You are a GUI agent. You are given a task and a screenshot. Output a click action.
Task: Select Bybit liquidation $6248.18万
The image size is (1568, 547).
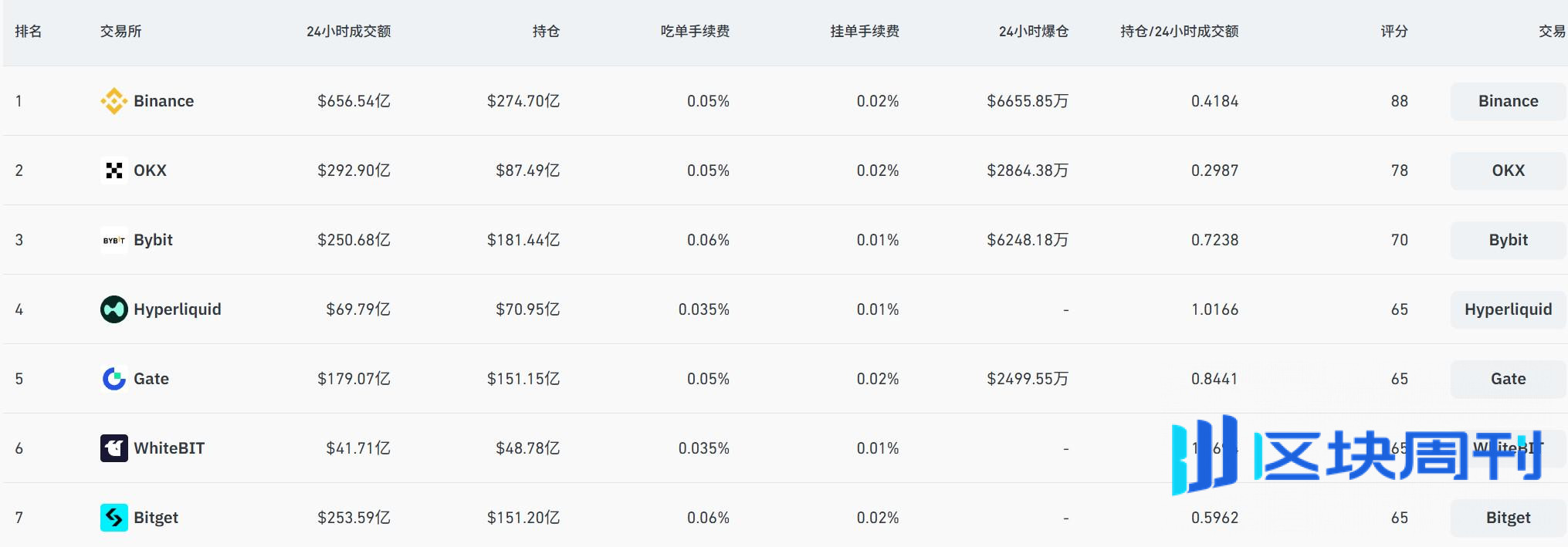tap(1028, 240)
